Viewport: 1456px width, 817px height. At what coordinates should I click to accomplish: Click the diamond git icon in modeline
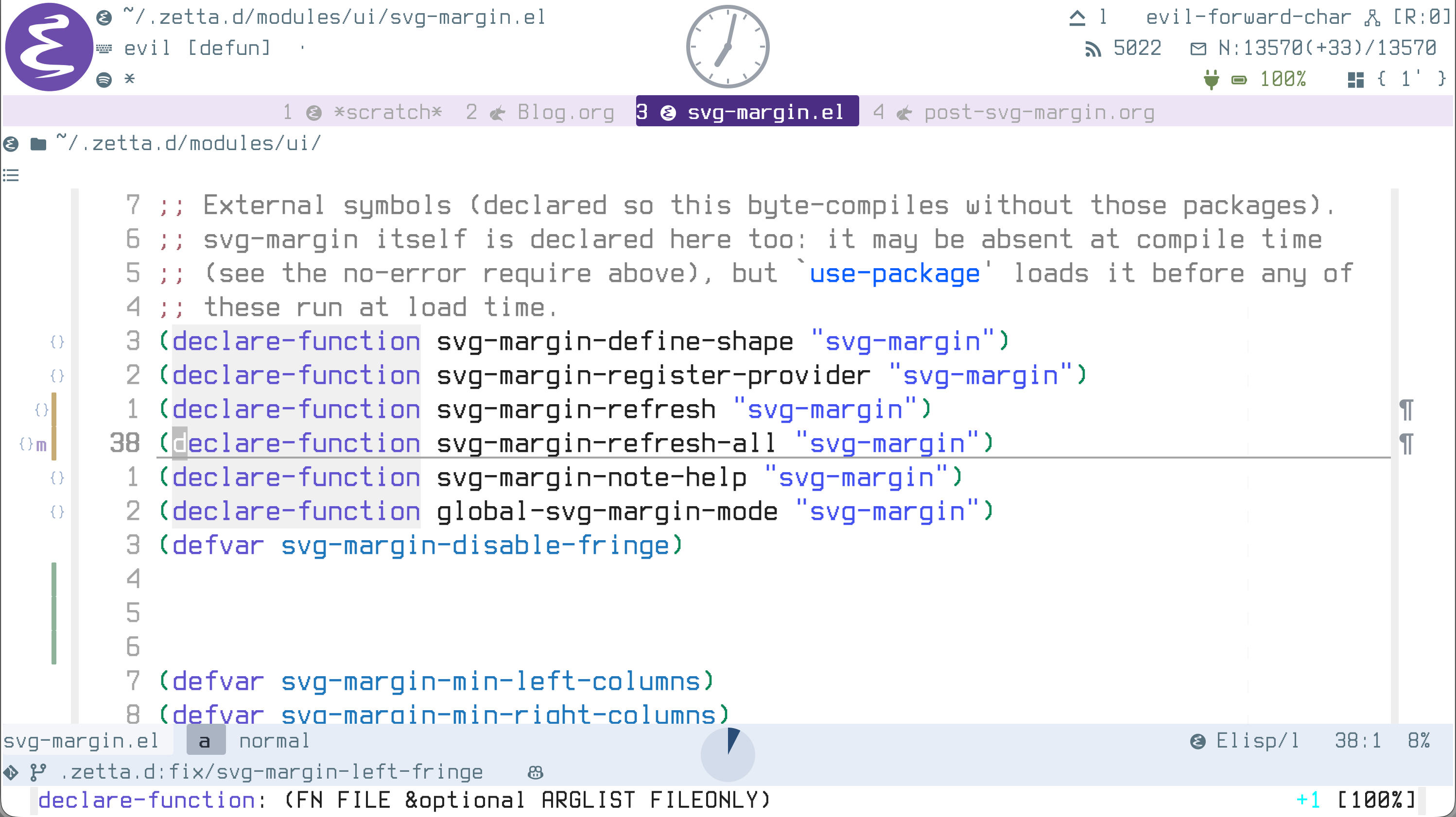(x=11, y=772)
